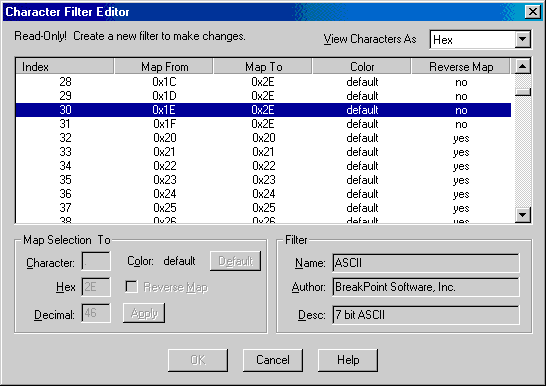The height and width of the screenshot is (386, 546).
Task: Click the Reverse Map column header
Action: 461,66
